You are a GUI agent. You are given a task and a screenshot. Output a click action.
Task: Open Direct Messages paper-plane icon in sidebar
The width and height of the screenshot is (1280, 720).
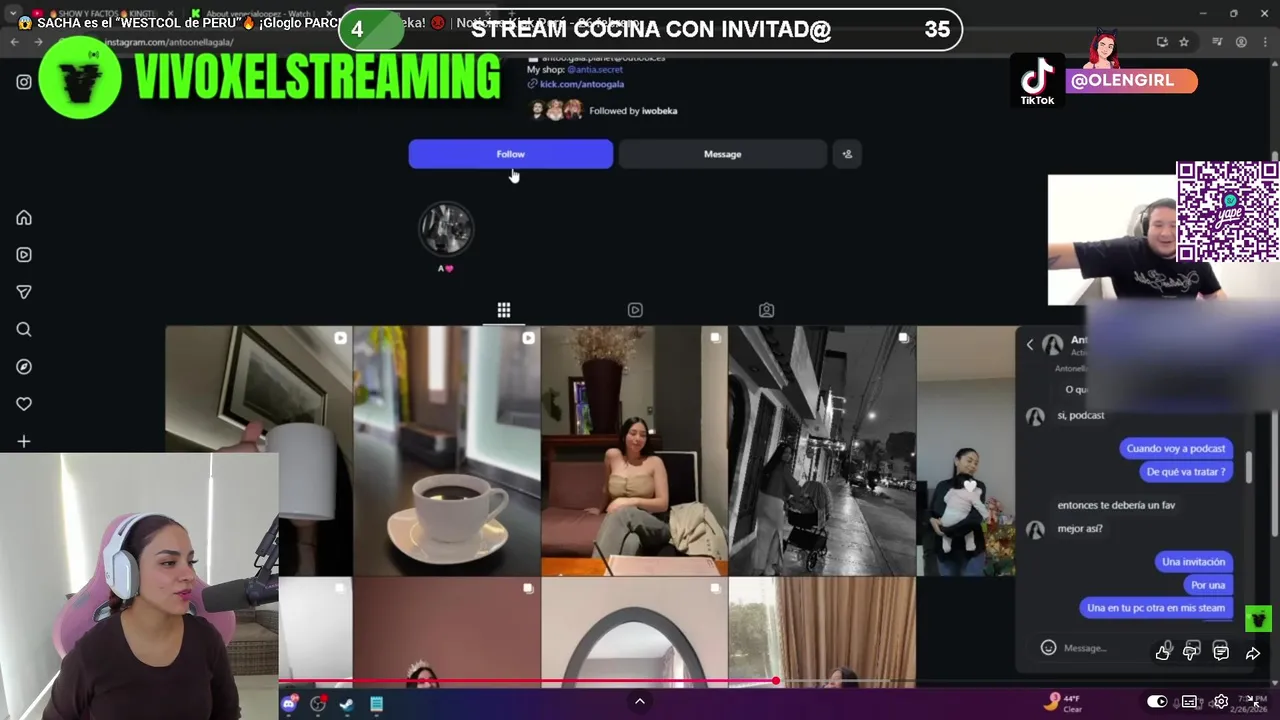(x=24, y=292)
